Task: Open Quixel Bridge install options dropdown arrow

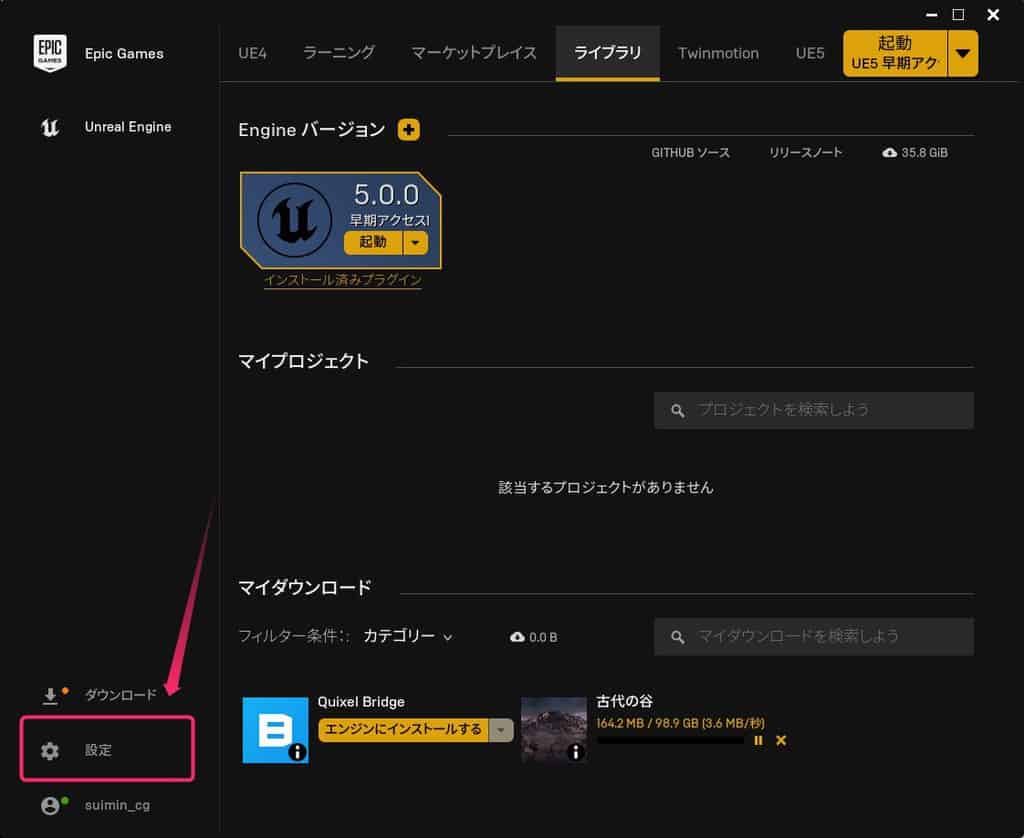Action: (x=501, y=730)
